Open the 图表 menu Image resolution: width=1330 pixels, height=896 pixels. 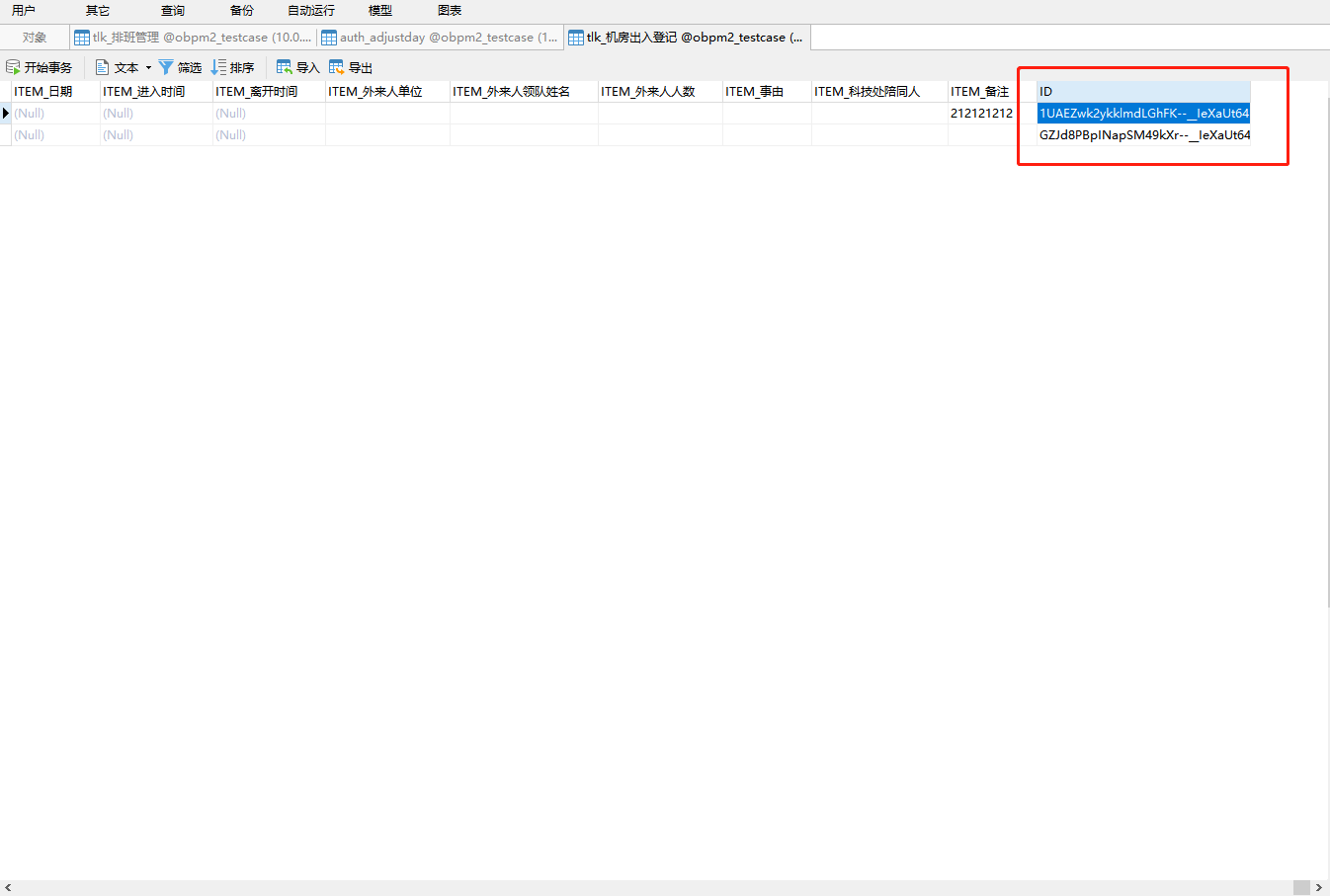click(x=450, y=10)
